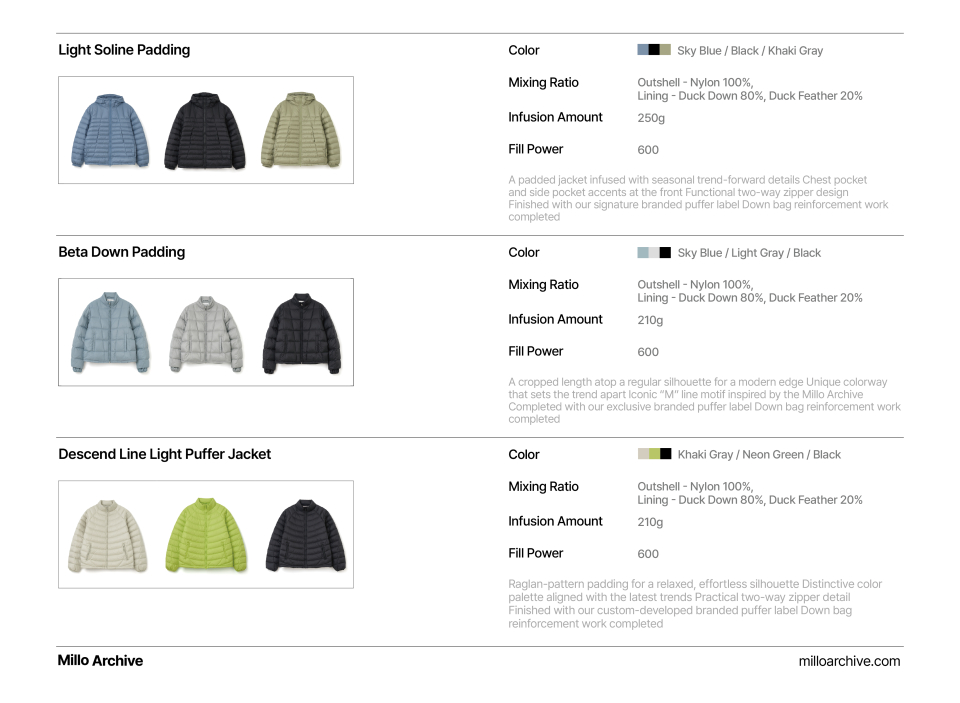Click the Light Soline Padding color swatch strip
Image resolution: width=960 pixels, height=703 pixels.
654,50
